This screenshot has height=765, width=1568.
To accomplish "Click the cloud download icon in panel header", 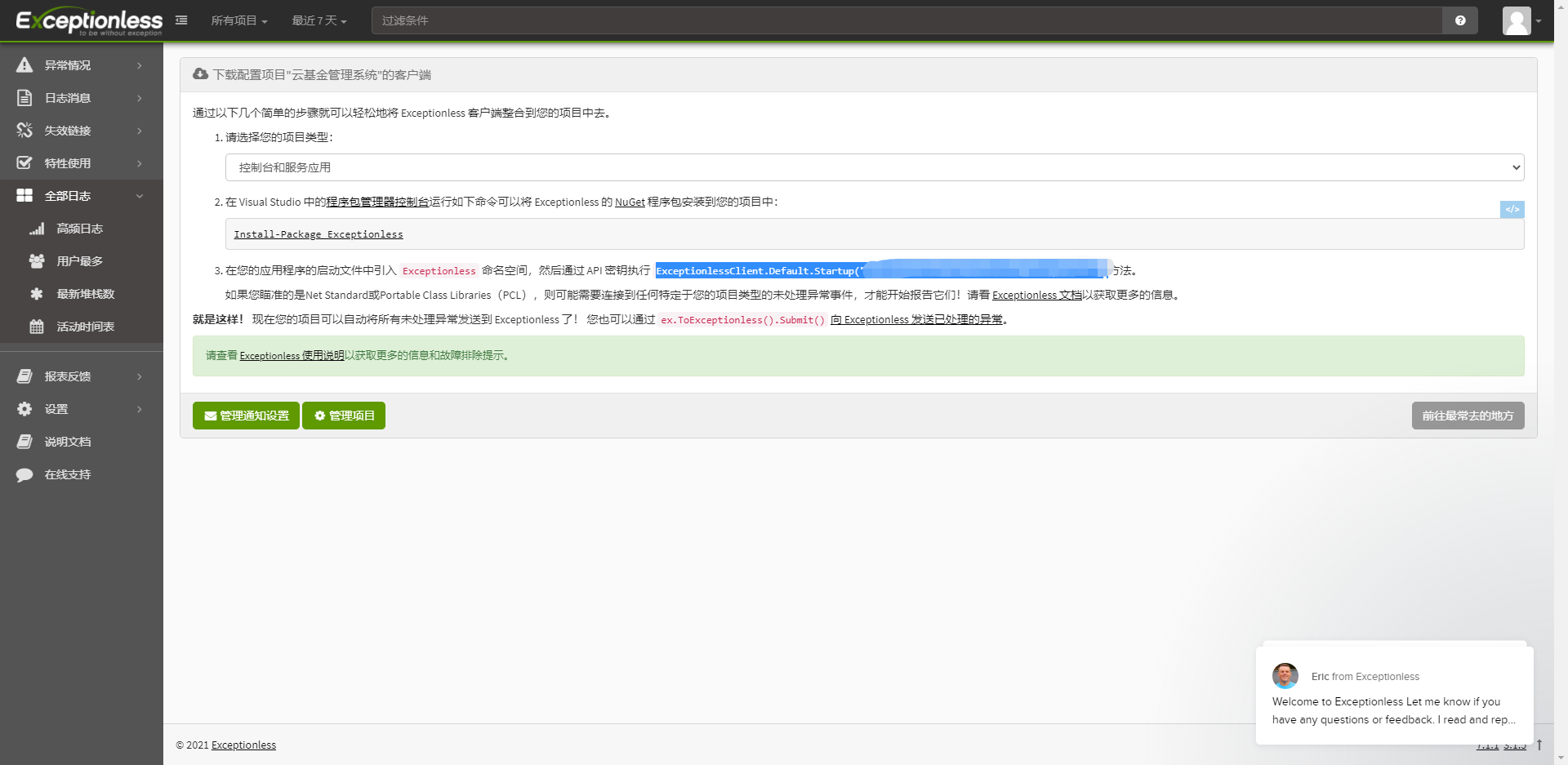I will (200, 74).
